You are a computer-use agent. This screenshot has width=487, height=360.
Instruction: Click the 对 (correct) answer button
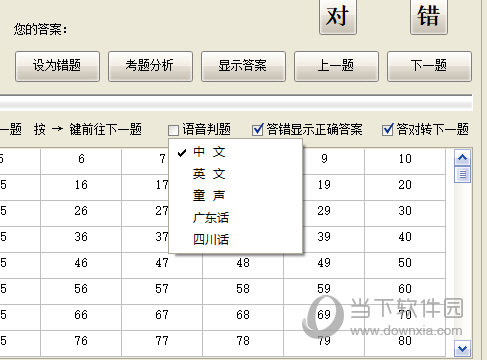click(x=338, y=16)
